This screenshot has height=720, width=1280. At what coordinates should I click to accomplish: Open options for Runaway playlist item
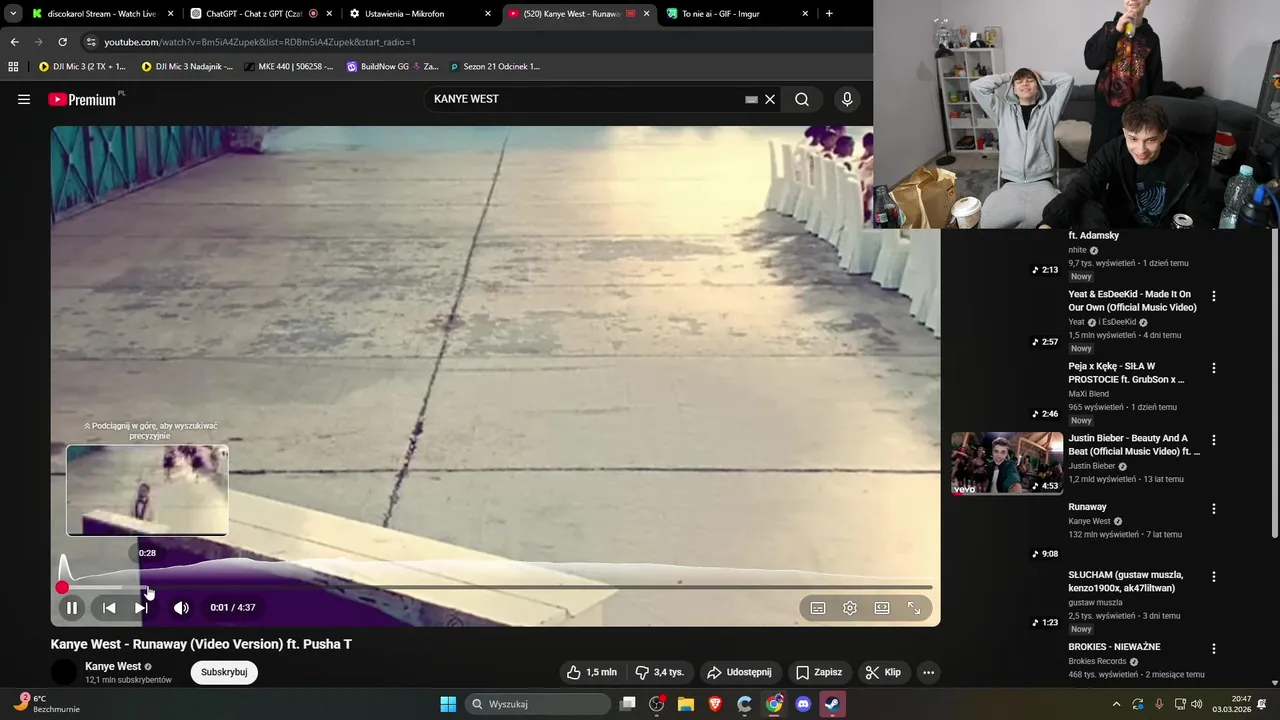pyautogui.click(x=1214, y=509)
